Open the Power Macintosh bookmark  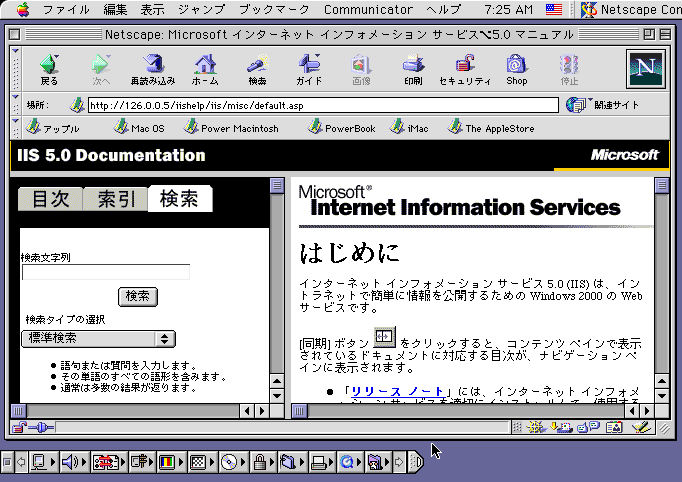[x=231, y=128]
